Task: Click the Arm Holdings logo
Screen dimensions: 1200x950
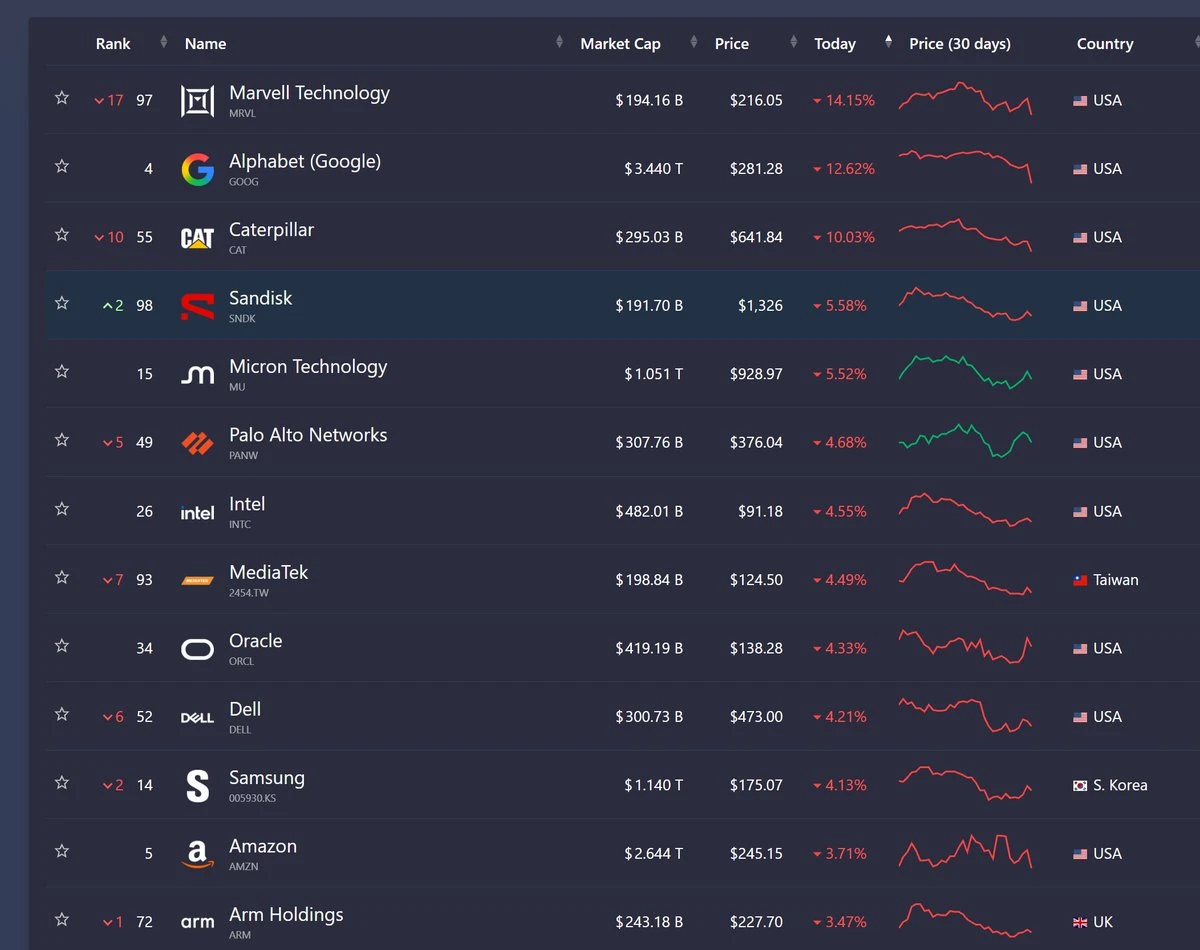Action: click(197, 922)
